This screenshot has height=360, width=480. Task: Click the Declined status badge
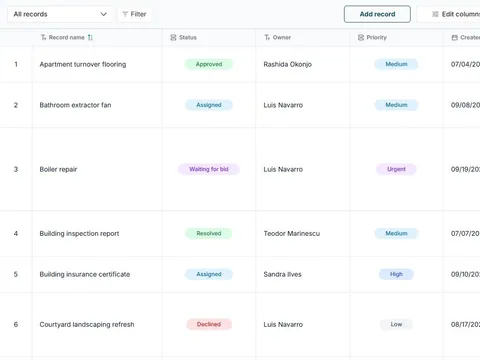point(209,324)
